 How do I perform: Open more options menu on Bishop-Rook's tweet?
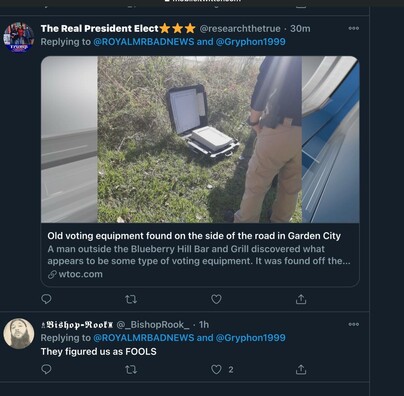click(x=354, y=324)
